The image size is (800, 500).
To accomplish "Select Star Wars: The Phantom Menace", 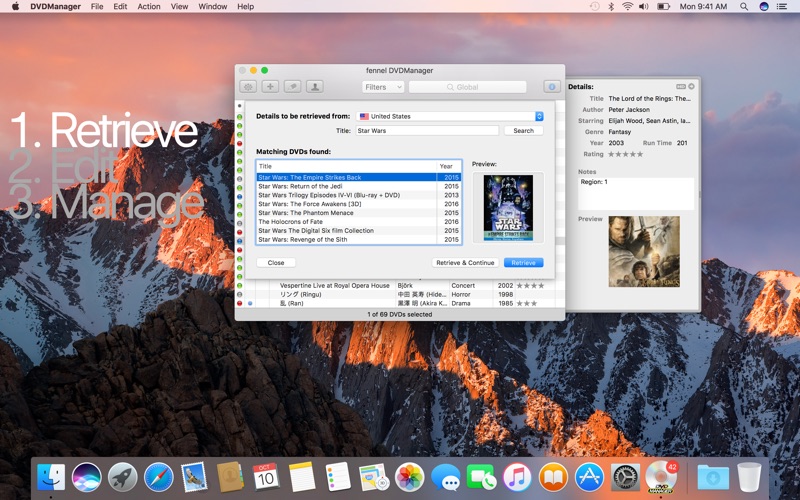I will (359, 213).
